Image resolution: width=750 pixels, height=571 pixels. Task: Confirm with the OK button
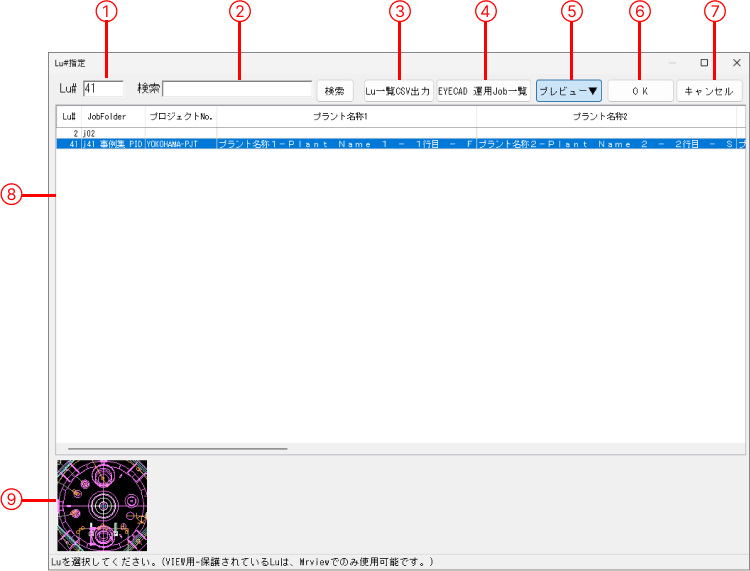[x=640, y=91]
